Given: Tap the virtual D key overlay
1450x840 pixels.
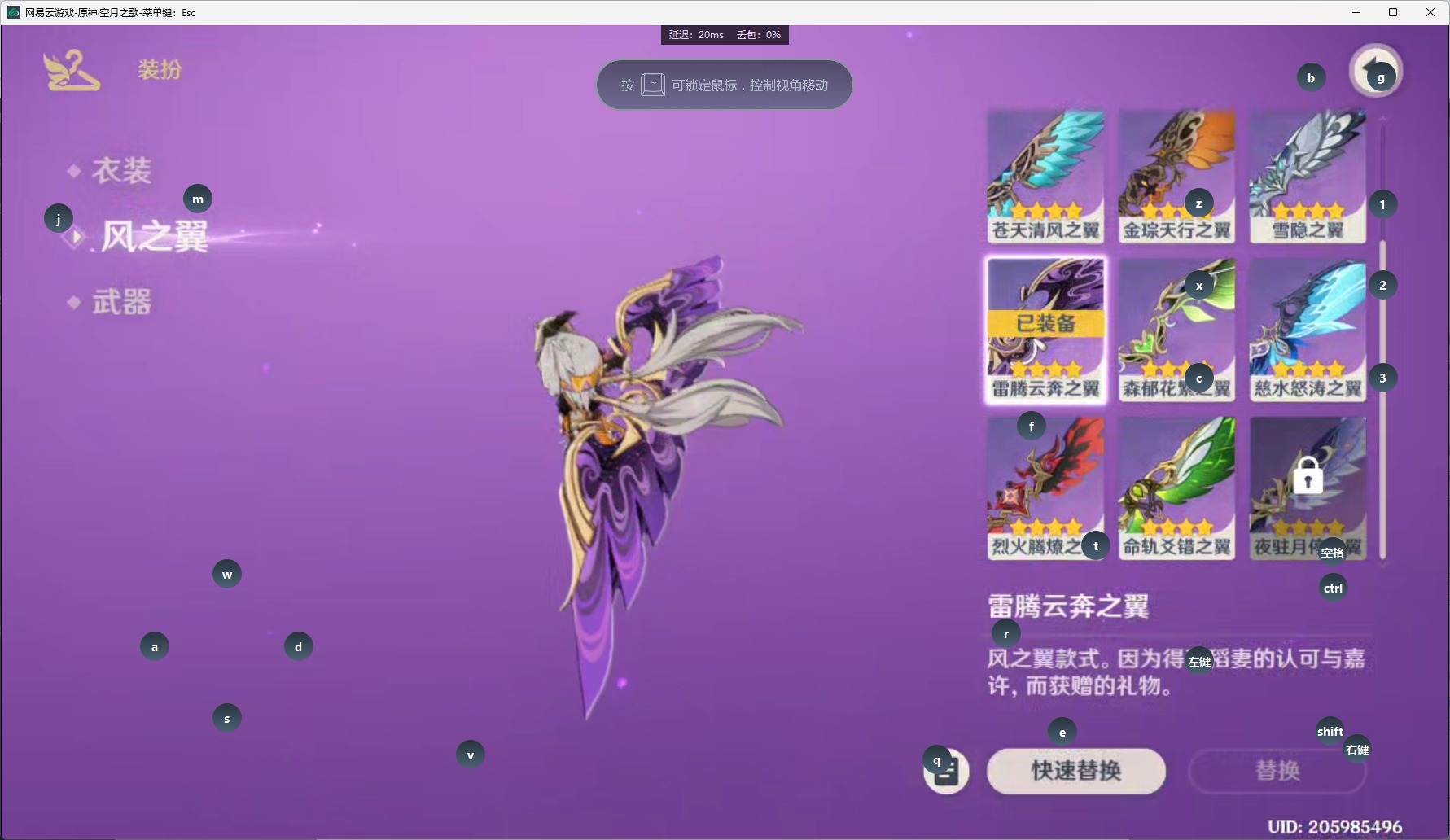Looking at the screenshot, I should click(299, 646).
